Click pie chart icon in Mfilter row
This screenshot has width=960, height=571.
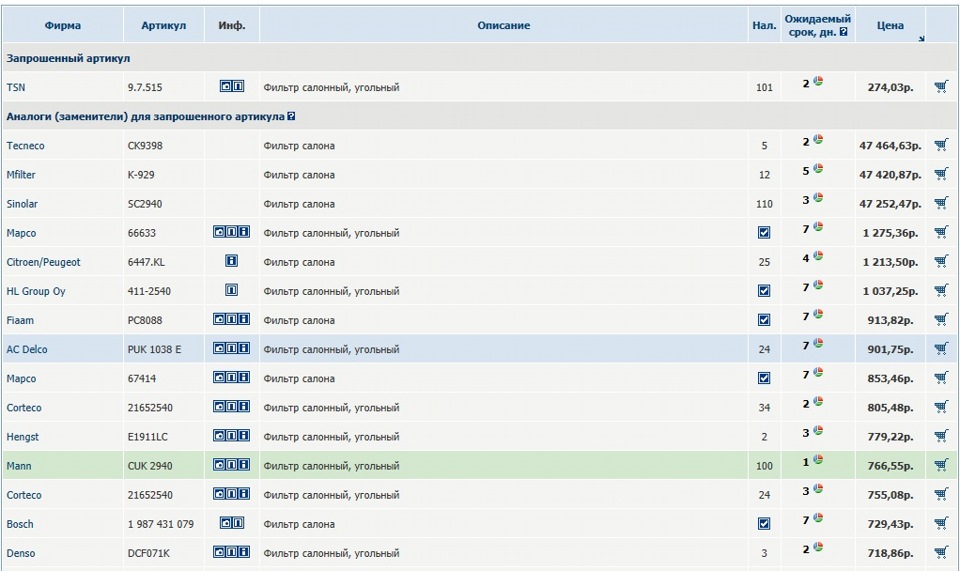(818, 169)
